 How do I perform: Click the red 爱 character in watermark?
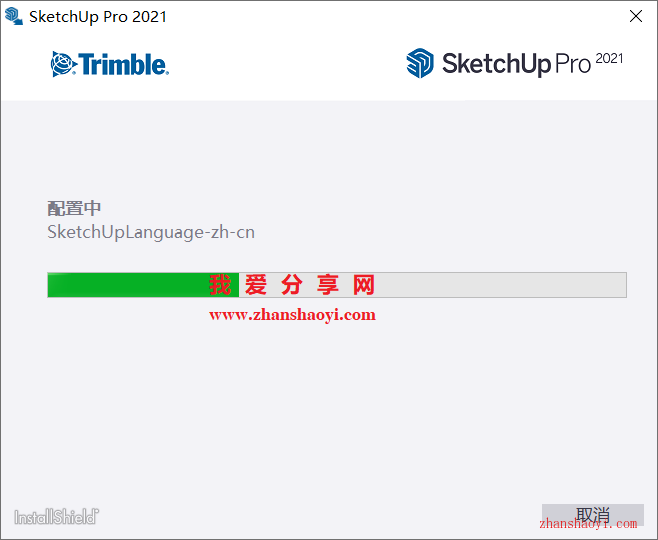(x=256, y=285)
